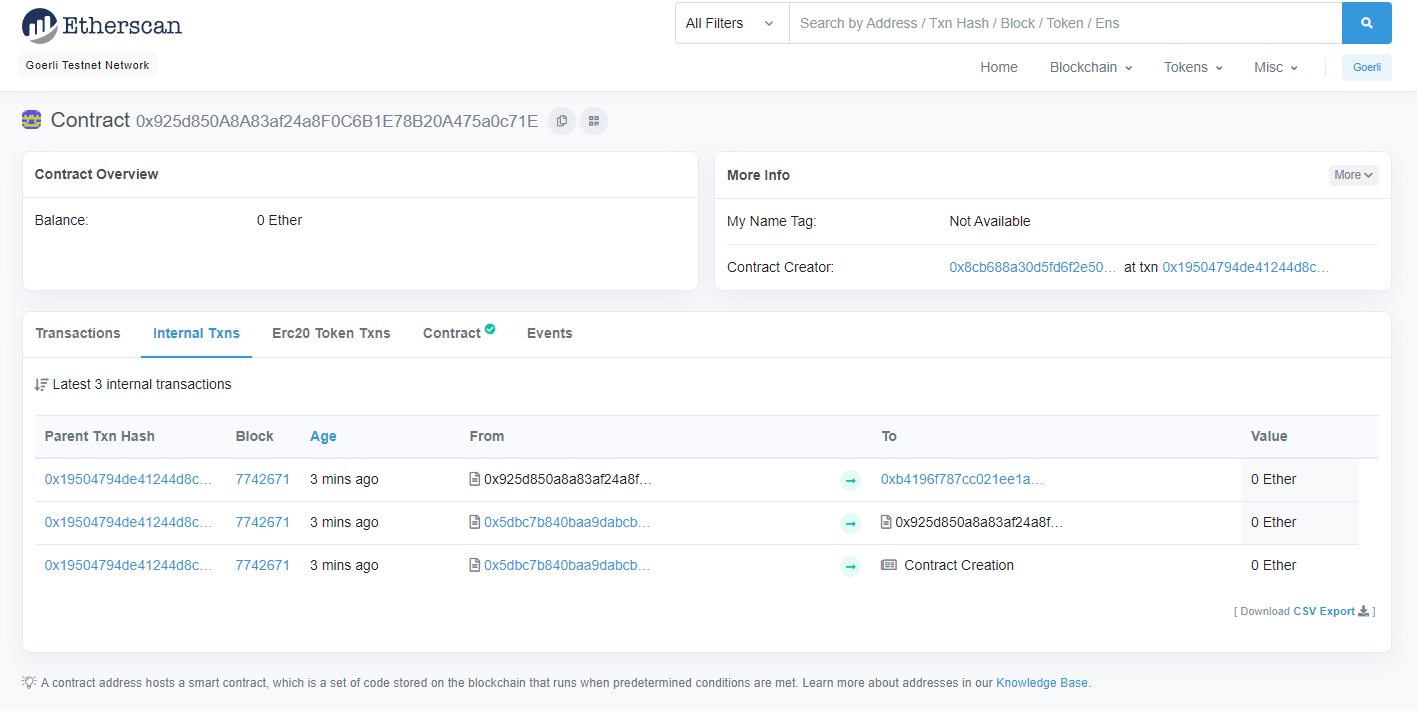Open the Knowledge Base link
This screenshot has height=711, width=1417.
pos(1042,683)
